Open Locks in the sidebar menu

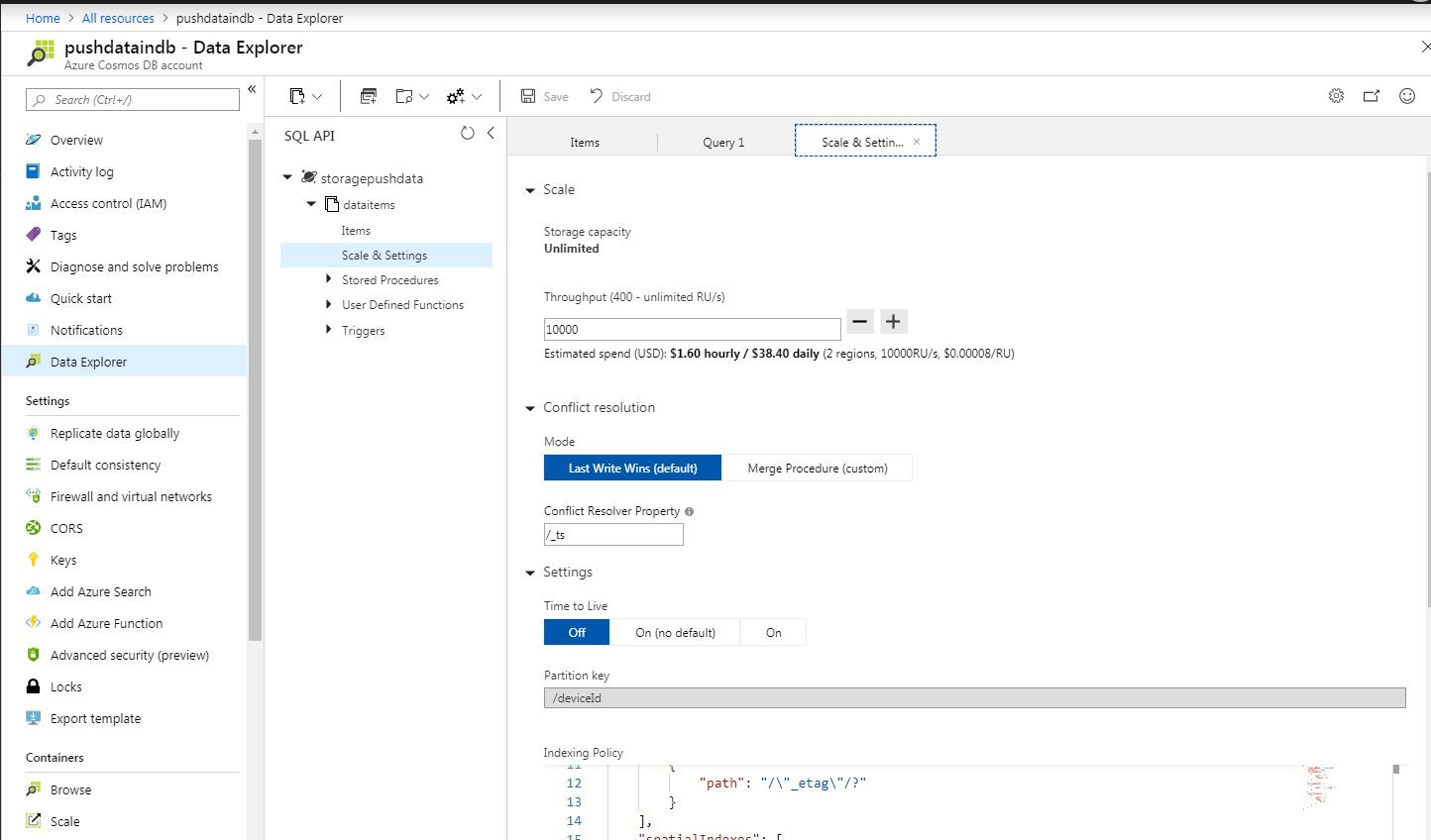[66, 686]
